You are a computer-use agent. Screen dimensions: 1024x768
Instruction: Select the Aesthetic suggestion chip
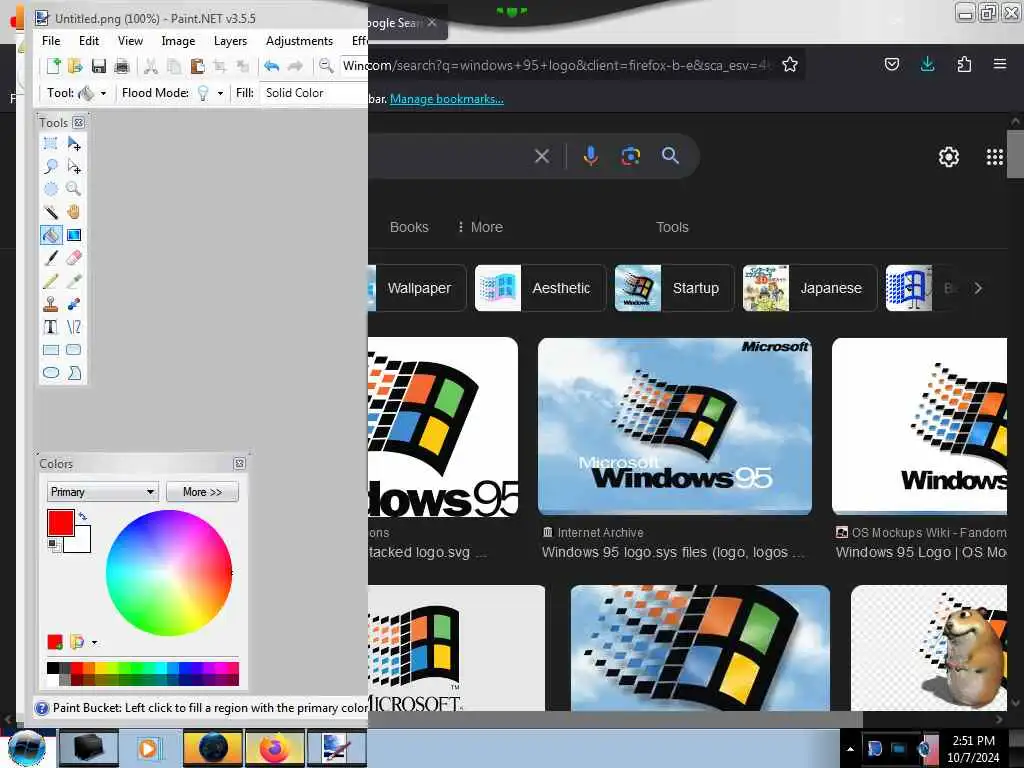coord(540,288)
